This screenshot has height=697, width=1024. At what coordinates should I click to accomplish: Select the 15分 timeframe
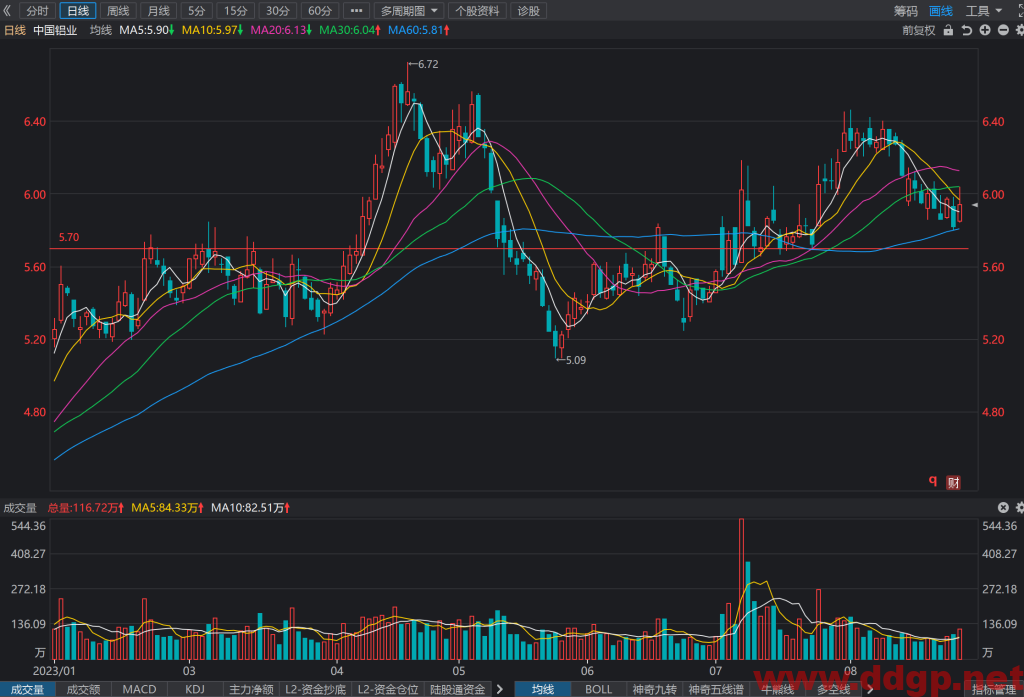236,10
